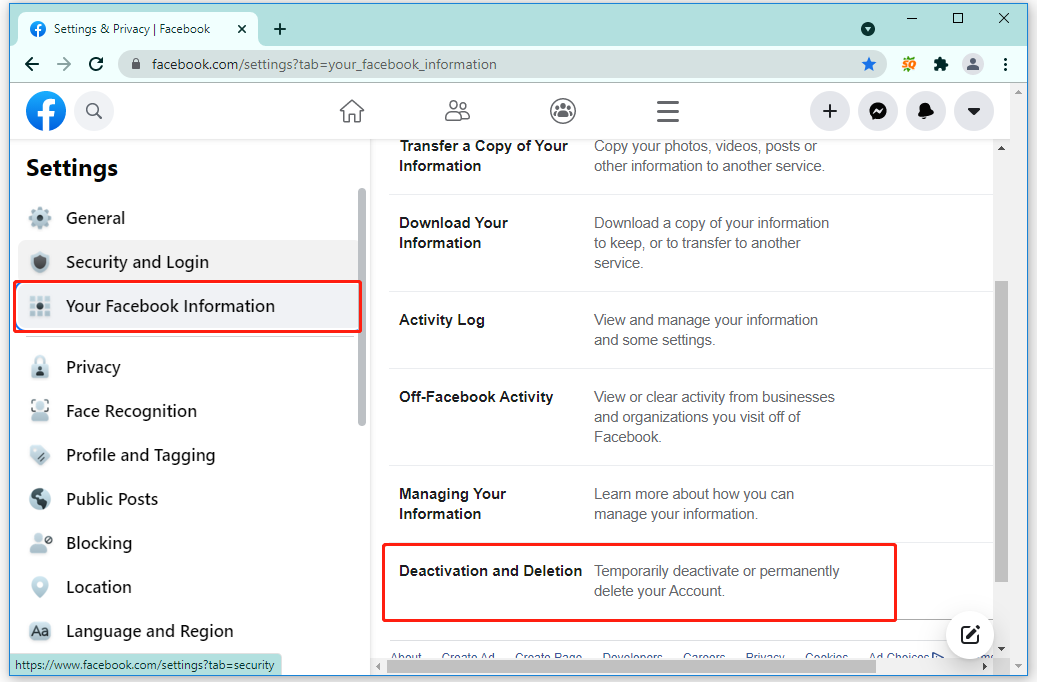Click the browser forward arrow

tap(64, 64)
